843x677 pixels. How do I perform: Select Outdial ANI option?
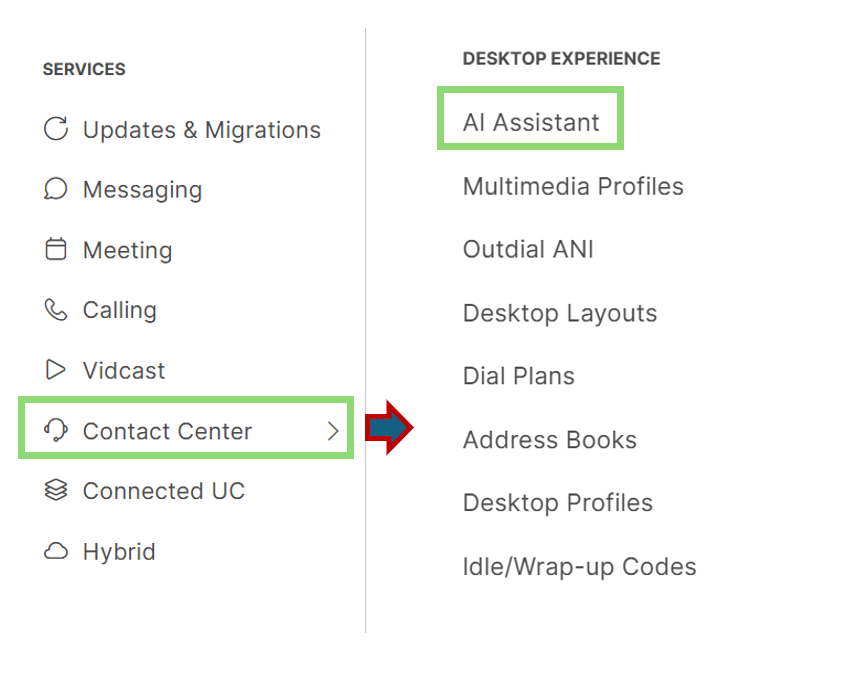tap(528, 249)
